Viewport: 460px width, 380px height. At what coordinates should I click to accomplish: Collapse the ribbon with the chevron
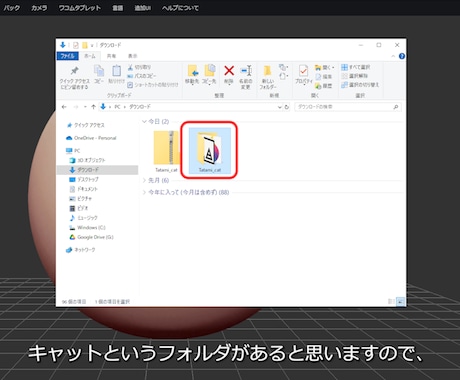point(393,56)
